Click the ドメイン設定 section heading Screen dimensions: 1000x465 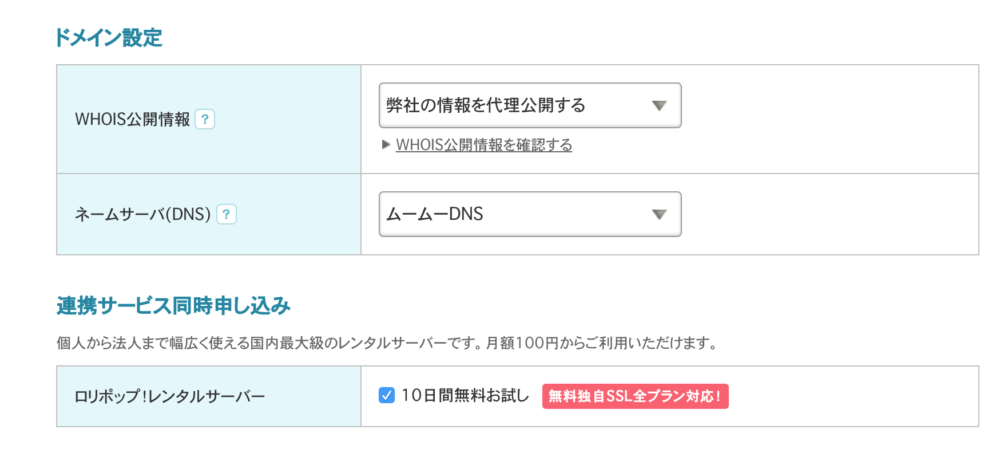tap(109, 38)
